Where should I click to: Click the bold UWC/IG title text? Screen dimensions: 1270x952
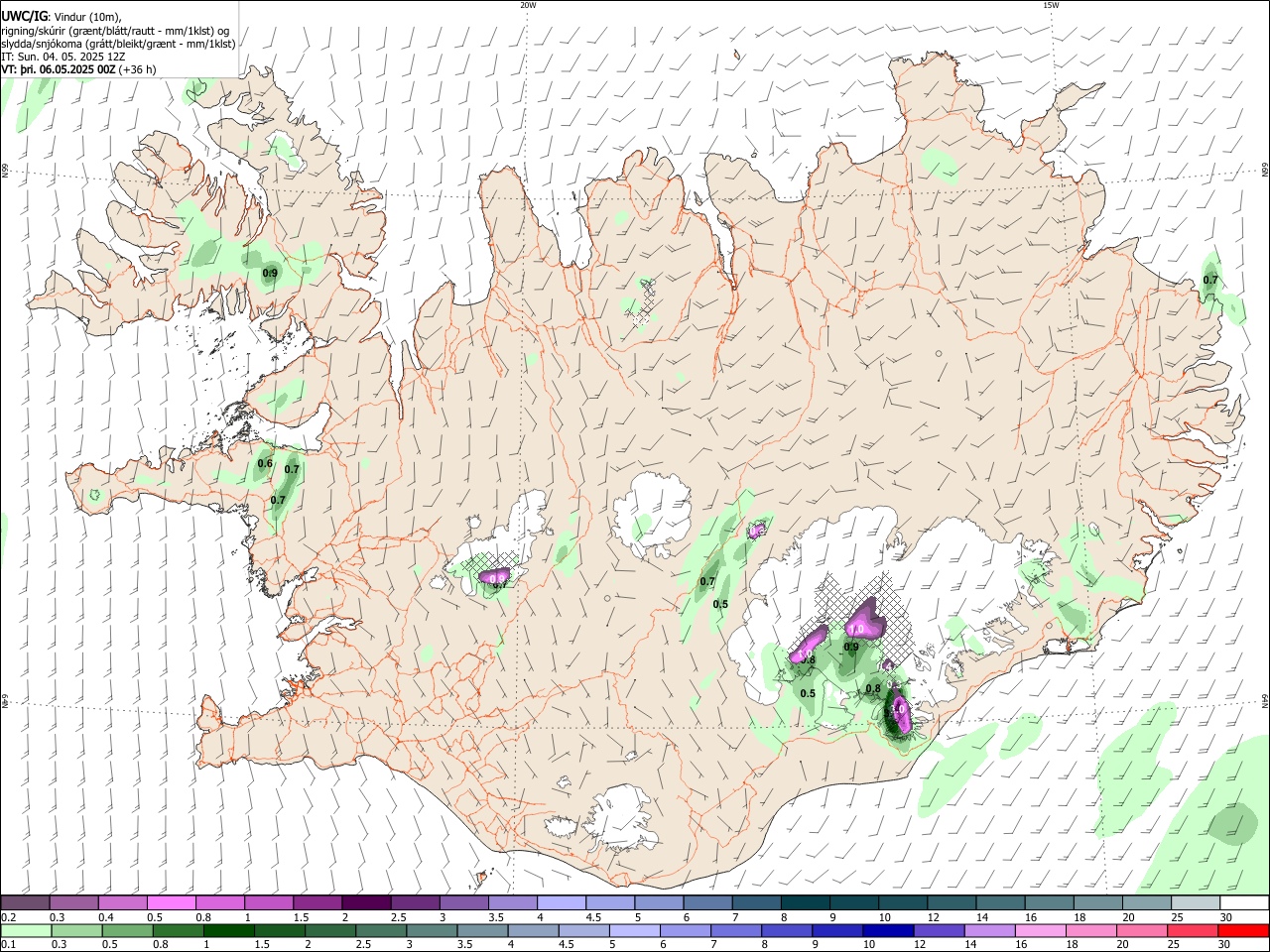click(x=24, y=15)
